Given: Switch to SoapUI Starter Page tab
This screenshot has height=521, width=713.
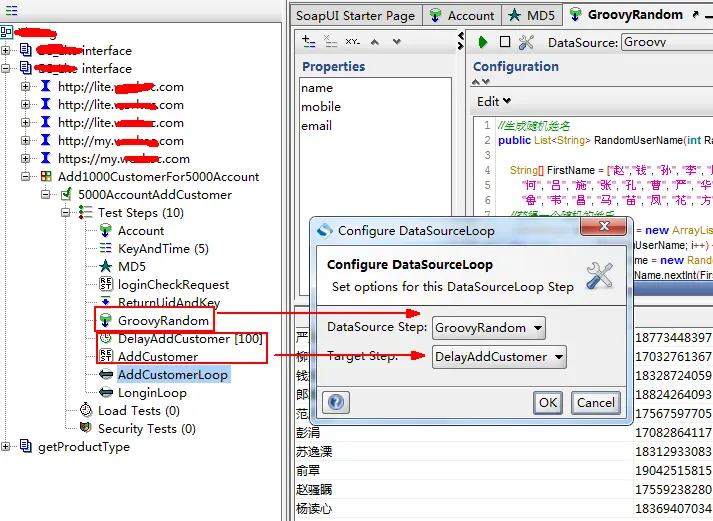Looking at the screenshot, I should (x=356, y=15).
